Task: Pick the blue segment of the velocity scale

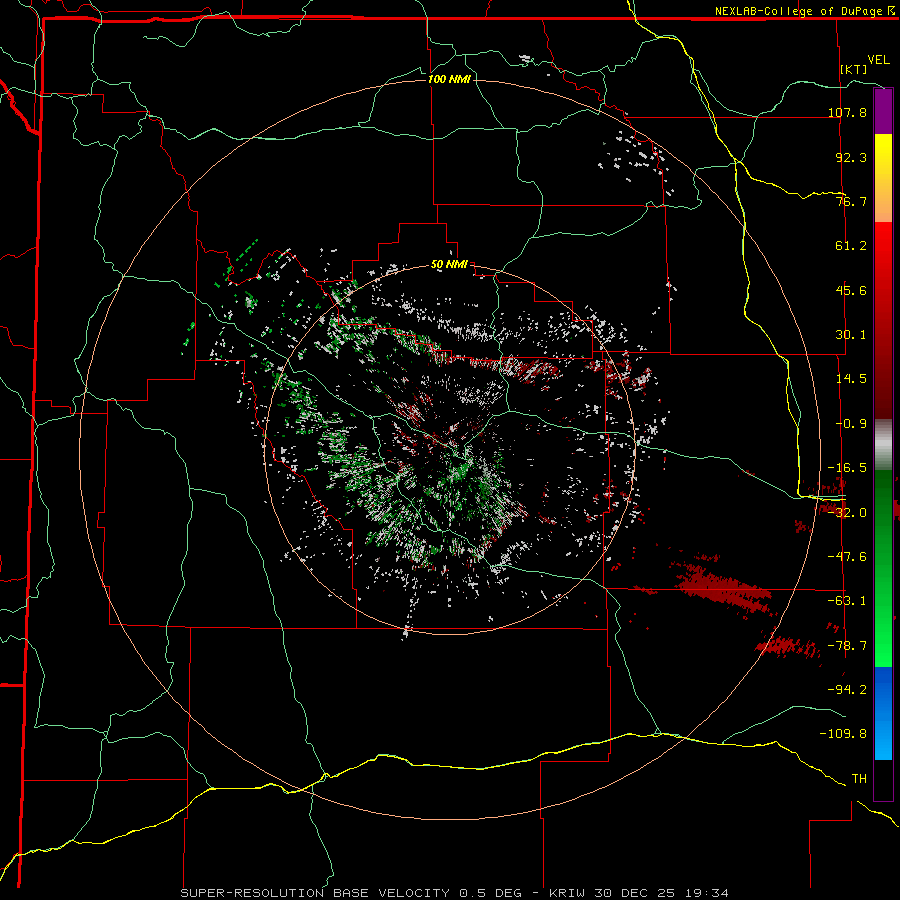Action: point(883,713)
